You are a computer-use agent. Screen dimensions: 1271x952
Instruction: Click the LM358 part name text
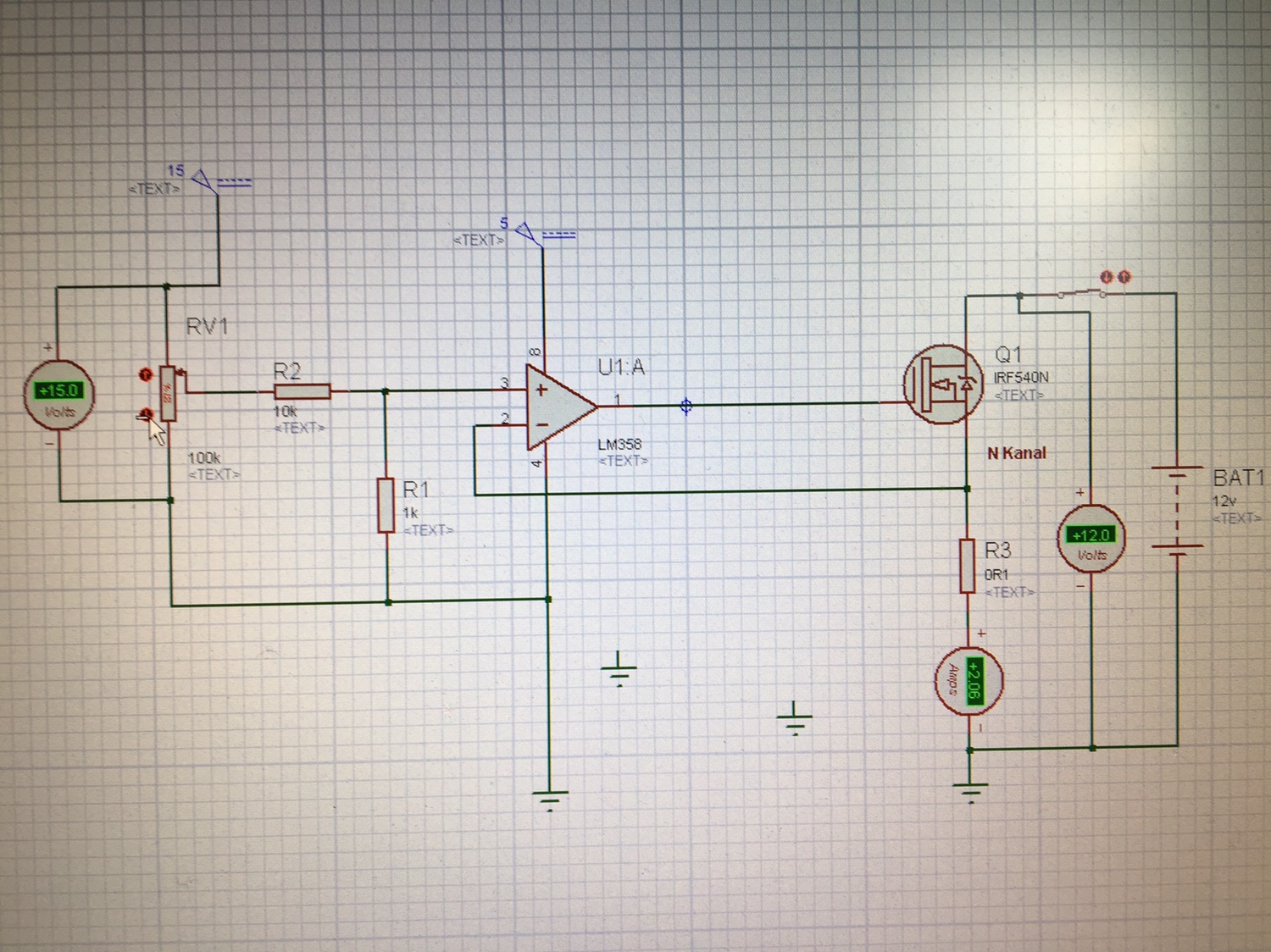(x=619, y=444)
